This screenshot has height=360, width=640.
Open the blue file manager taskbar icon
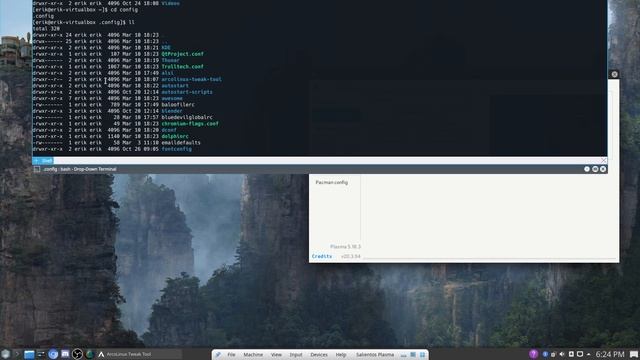coord(29,354)
